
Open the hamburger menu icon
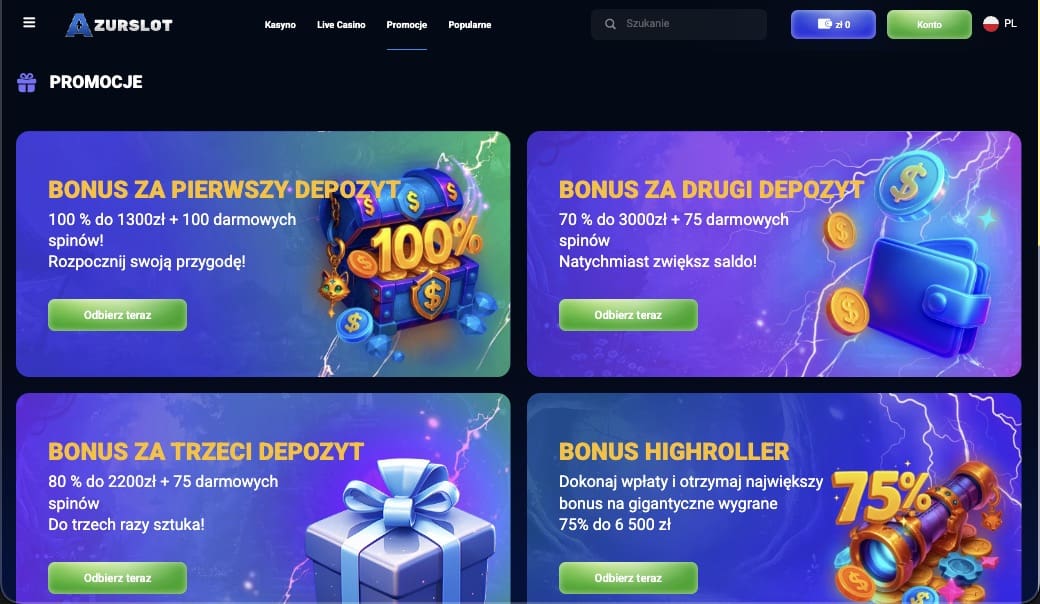[x=29, y=23]
